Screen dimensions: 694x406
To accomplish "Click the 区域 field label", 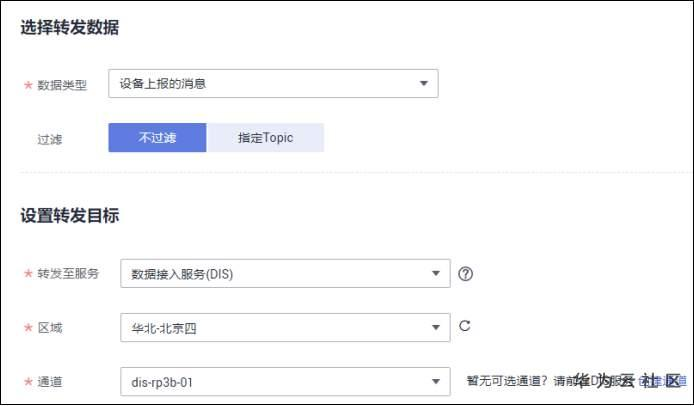I will tap(49, 327).
